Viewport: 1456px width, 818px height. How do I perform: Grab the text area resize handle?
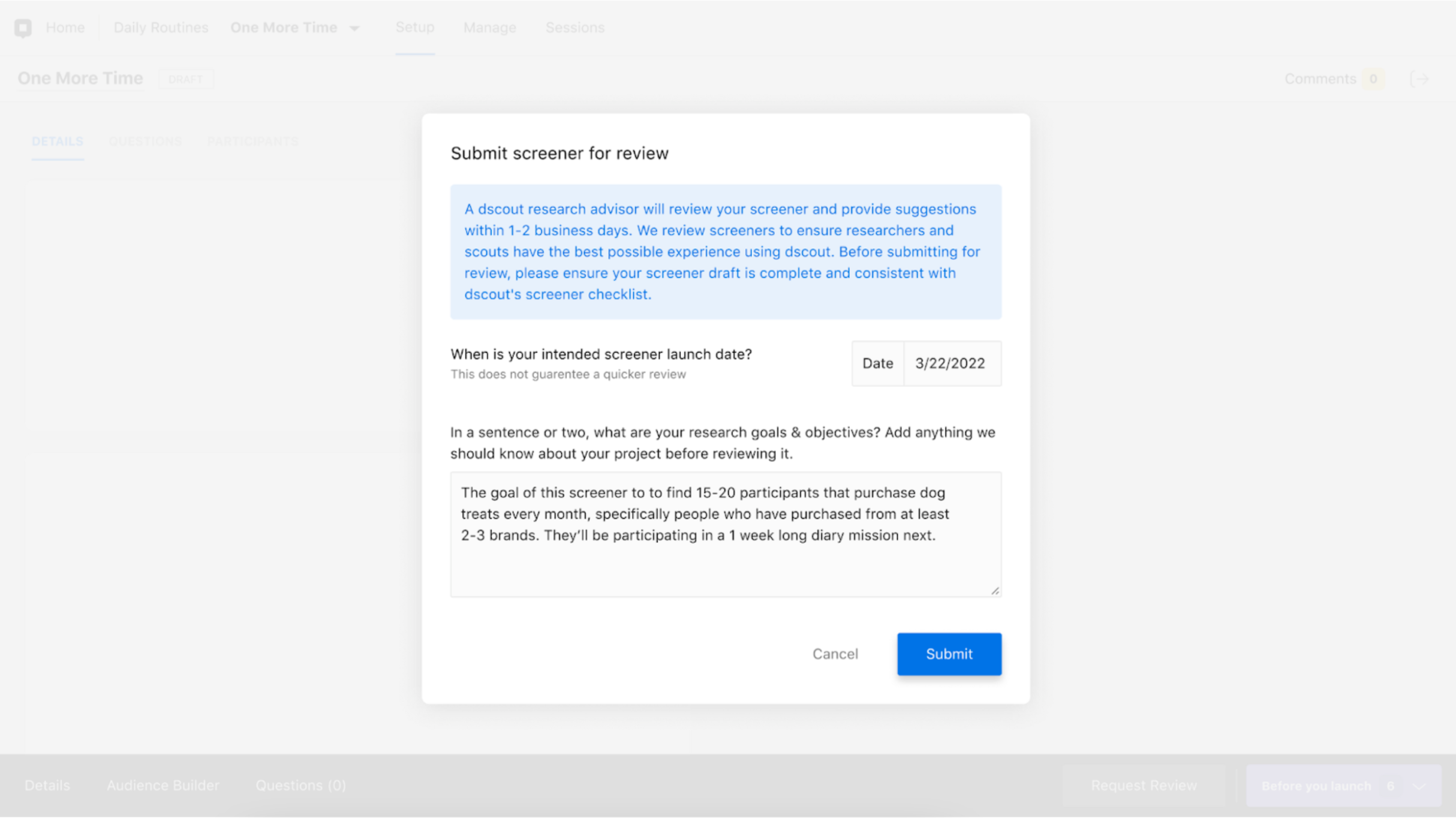pos(995,591)
